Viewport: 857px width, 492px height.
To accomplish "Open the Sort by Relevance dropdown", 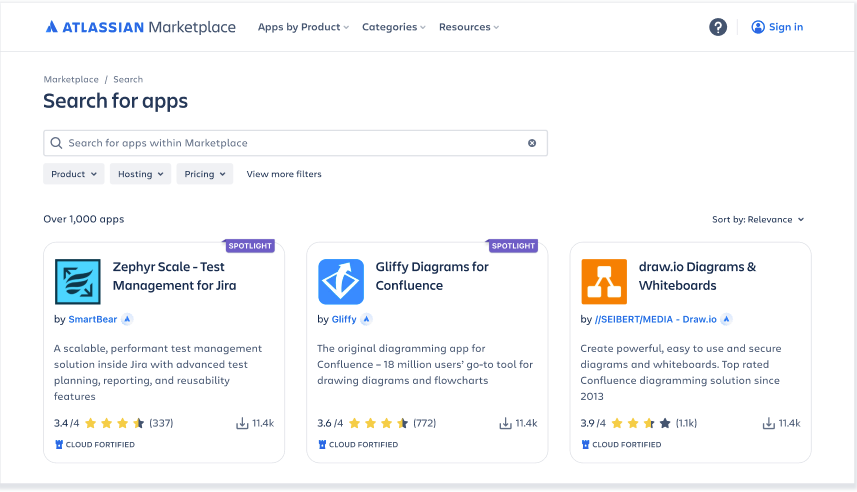I will (x=758, y=219).
